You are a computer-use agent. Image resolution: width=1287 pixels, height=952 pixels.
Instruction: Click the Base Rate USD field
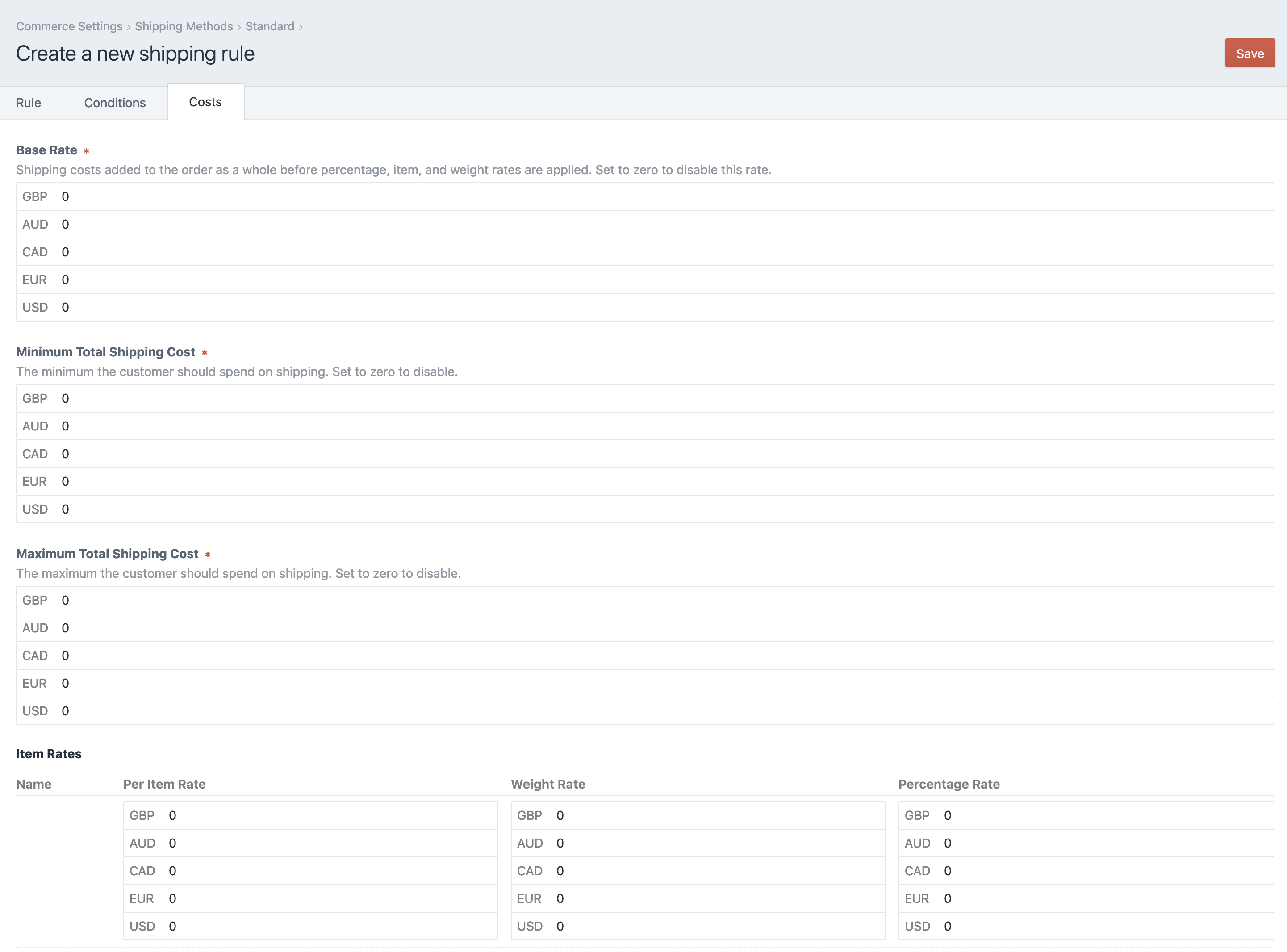(663, 307)
